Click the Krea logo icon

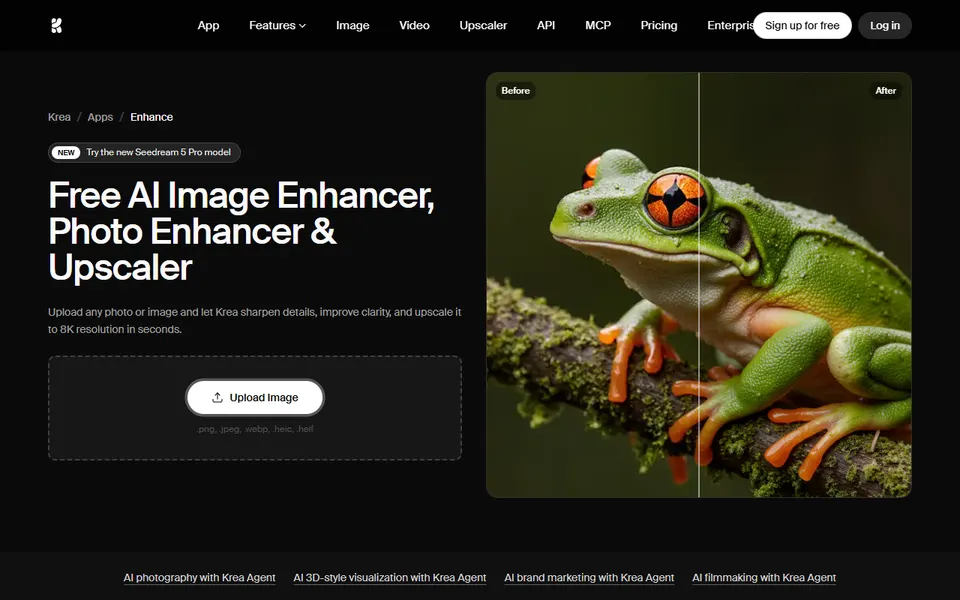coord(56,26)
